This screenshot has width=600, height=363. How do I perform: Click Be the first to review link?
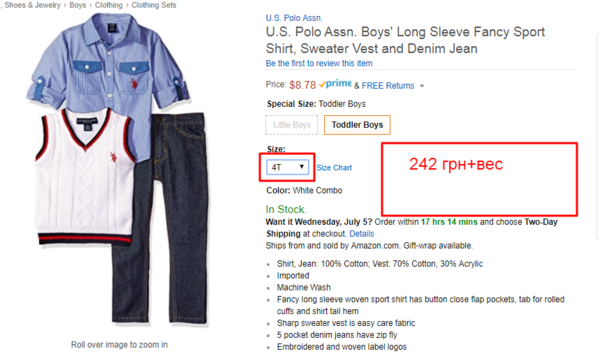[x=319, y=63]
